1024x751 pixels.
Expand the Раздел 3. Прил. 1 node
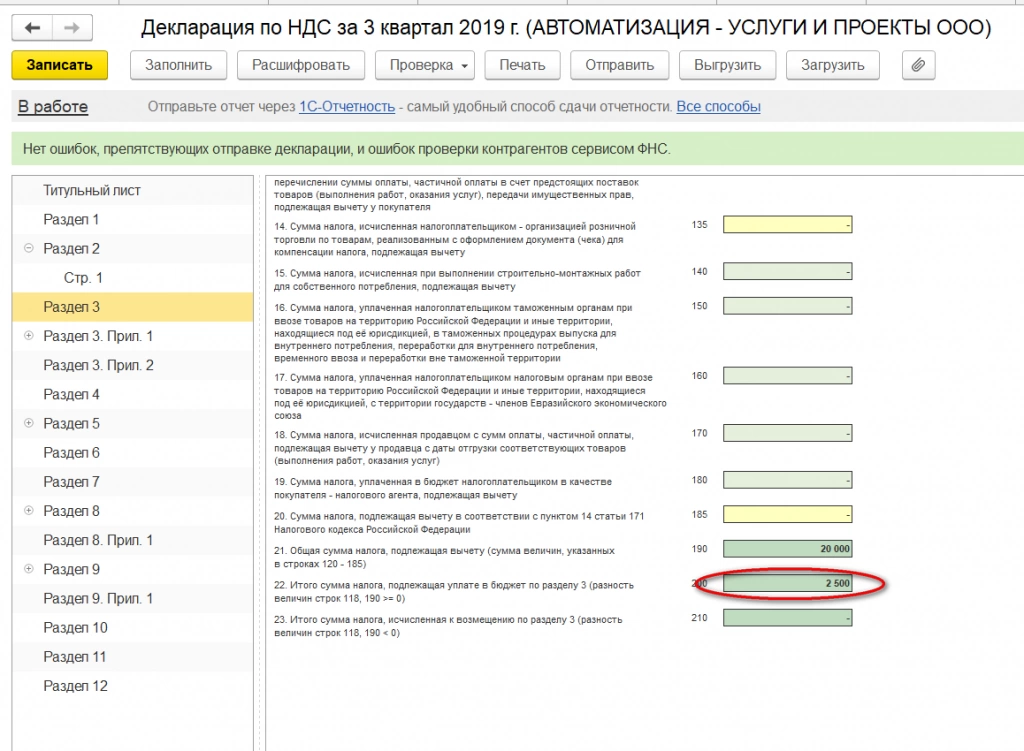coord(29,336)
